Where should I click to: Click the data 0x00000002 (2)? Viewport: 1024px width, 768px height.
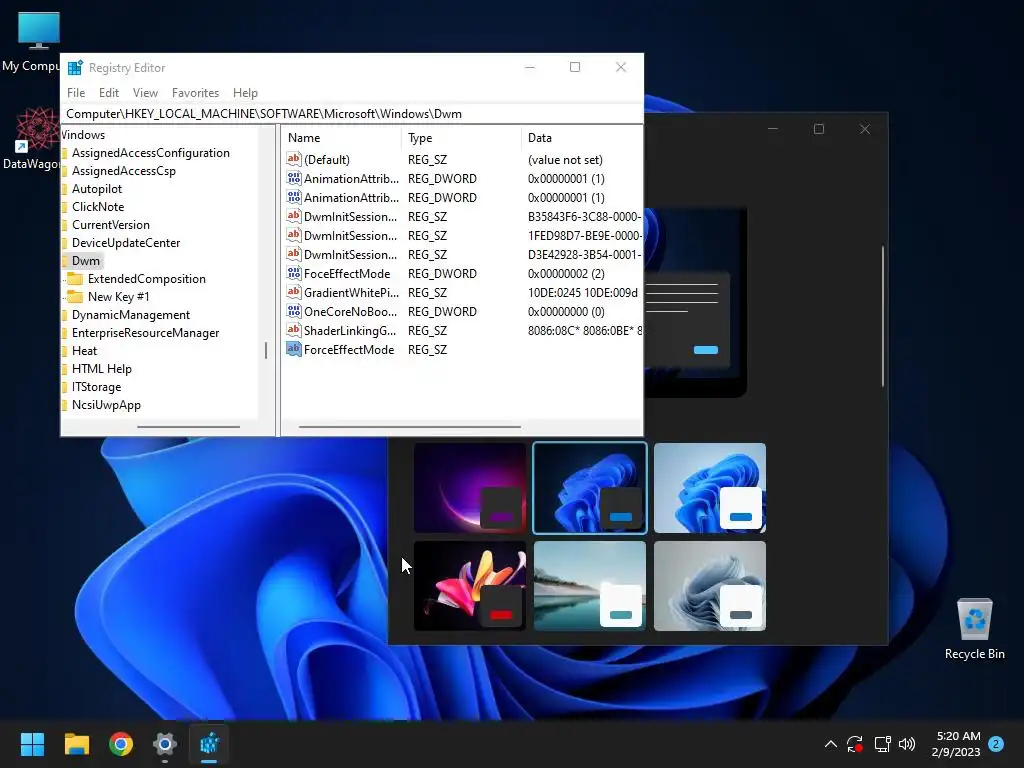(x=566, y=274)
